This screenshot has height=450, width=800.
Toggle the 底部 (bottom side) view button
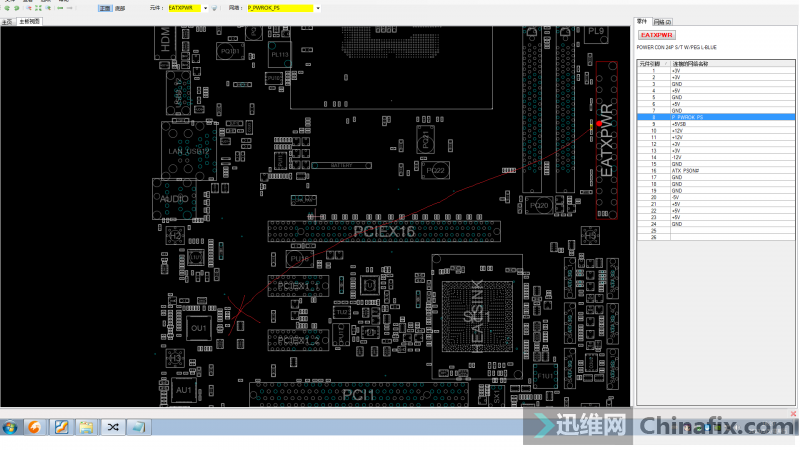coord(119,8)
